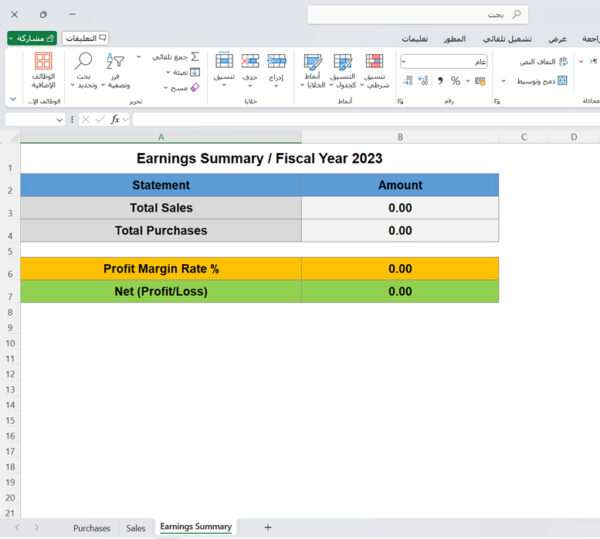Click the Sort & Filter icon
The width and height of the screenshot is (600, 539).
tap(115, 63)
